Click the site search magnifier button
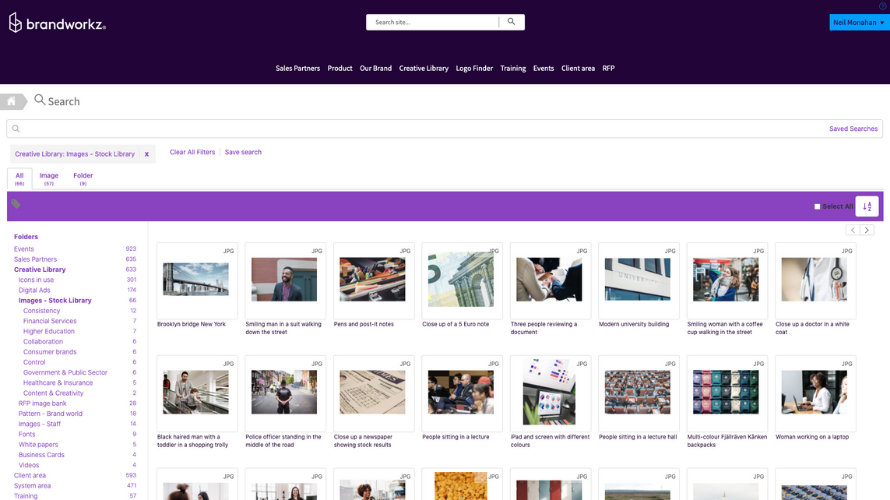This screenshot has height=500, width=890. (511, 22)
